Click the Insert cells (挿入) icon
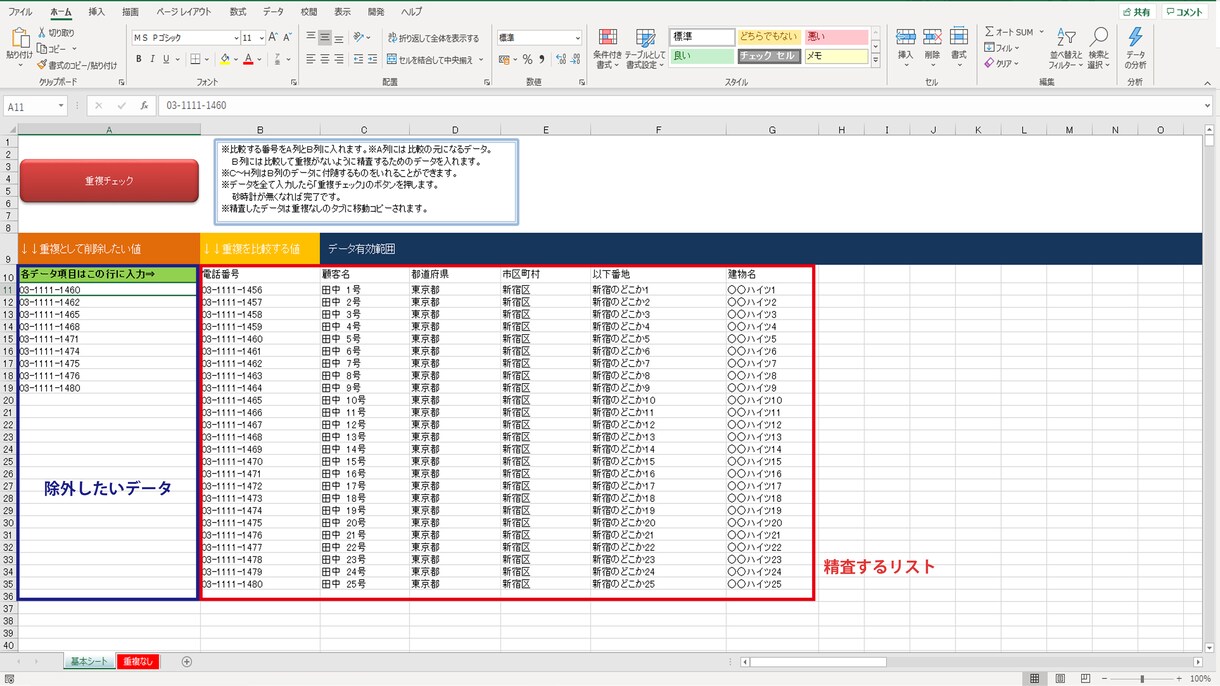 click(906, 37)
